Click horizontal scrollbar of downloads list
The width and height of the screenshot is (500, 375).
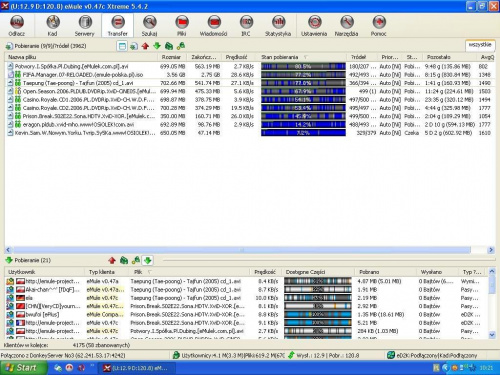242,250
